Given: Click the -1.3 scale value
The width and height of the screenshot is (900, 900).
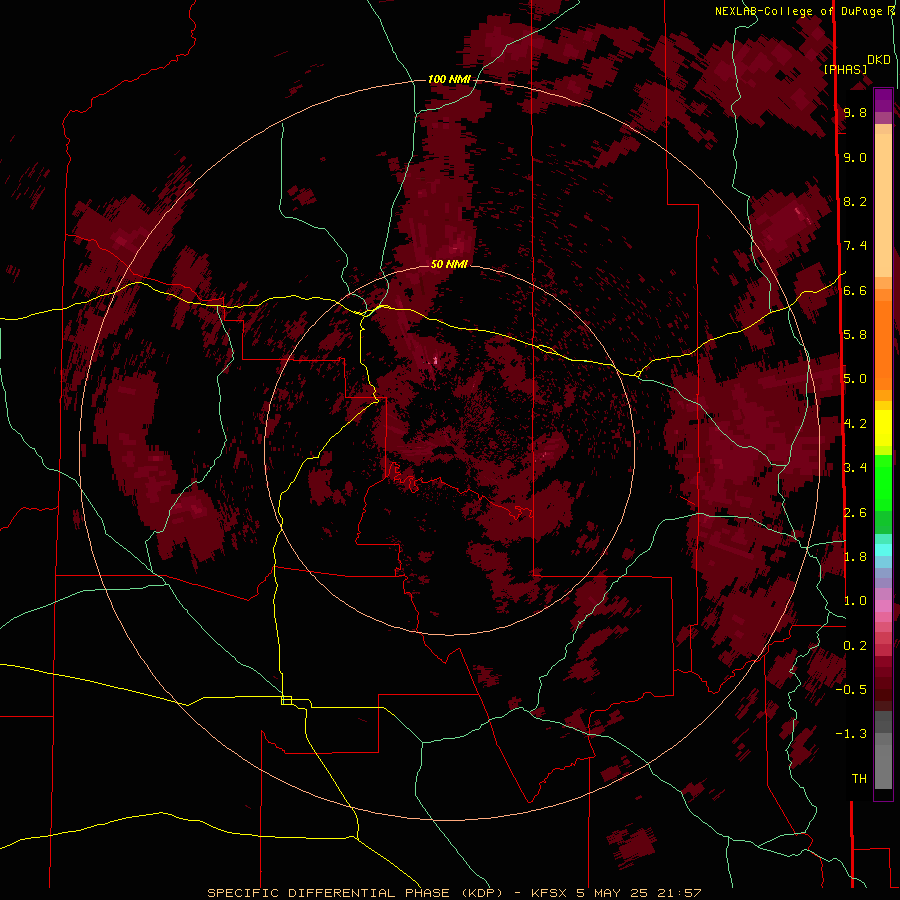Looking at the screenshot, I should 851,734.
